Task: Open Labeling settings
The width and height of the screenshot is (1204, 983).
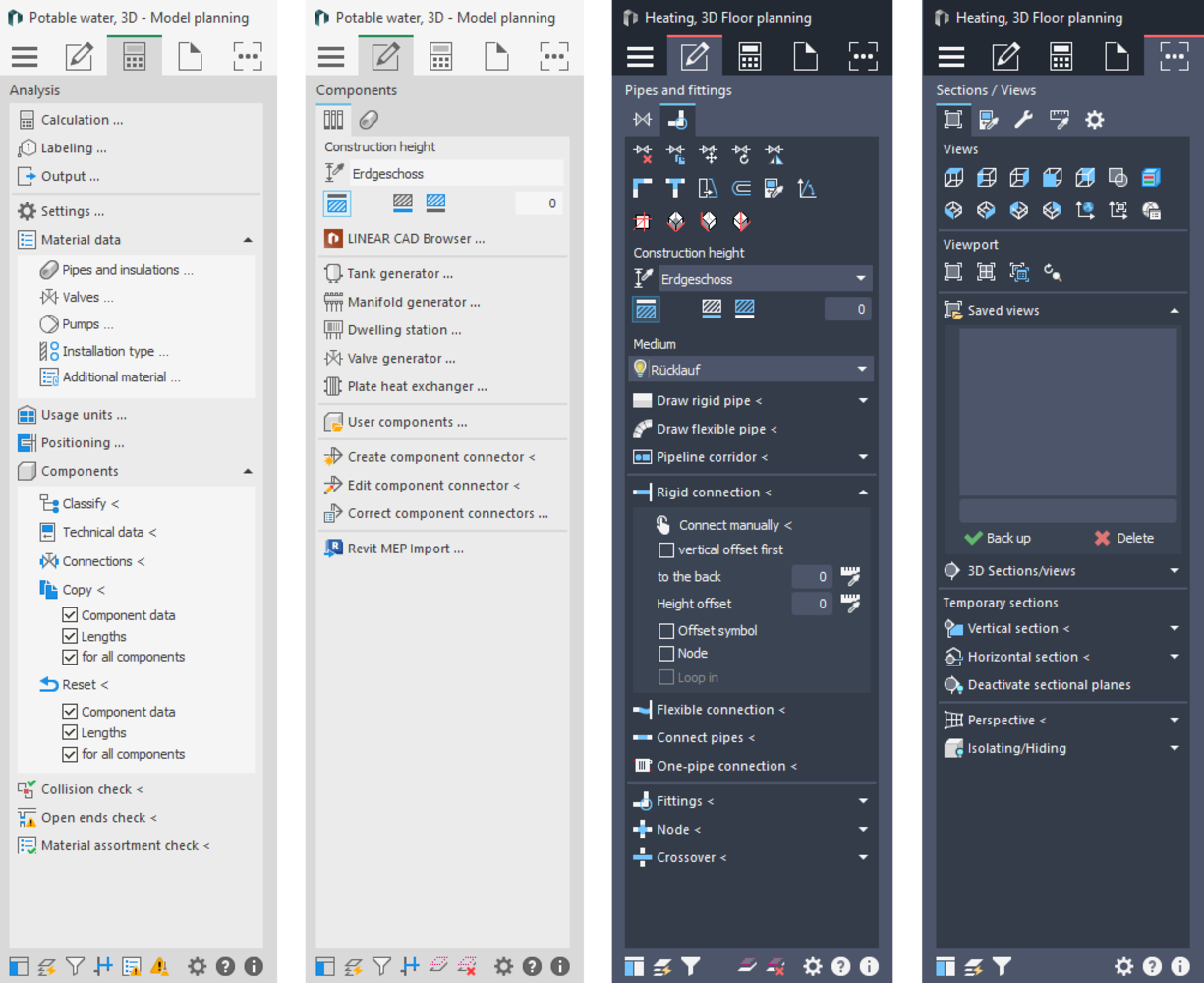Action: [63, 148]
